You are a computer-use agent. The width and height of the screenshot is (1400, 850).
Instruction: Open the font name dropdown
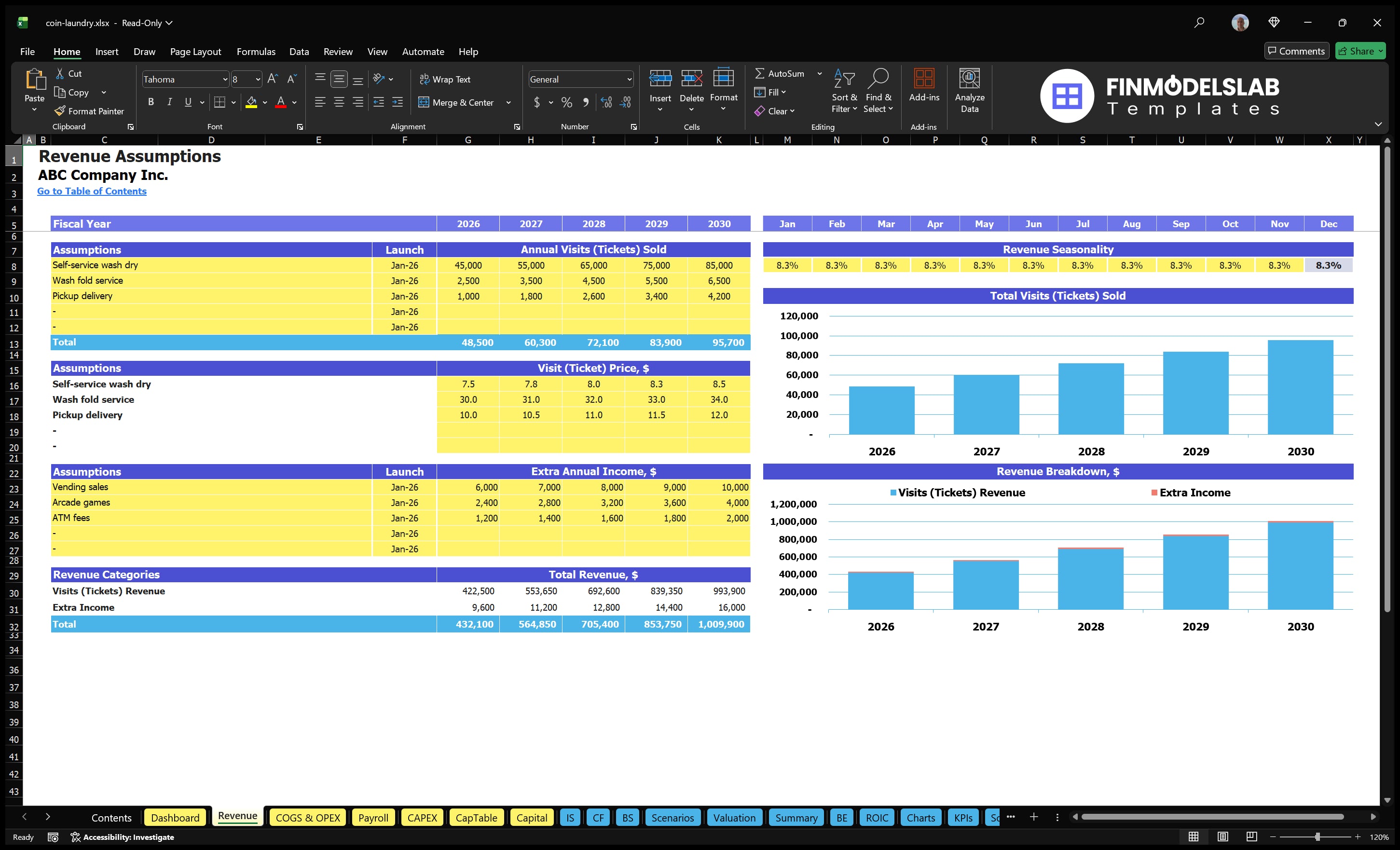tap(226, 79)
